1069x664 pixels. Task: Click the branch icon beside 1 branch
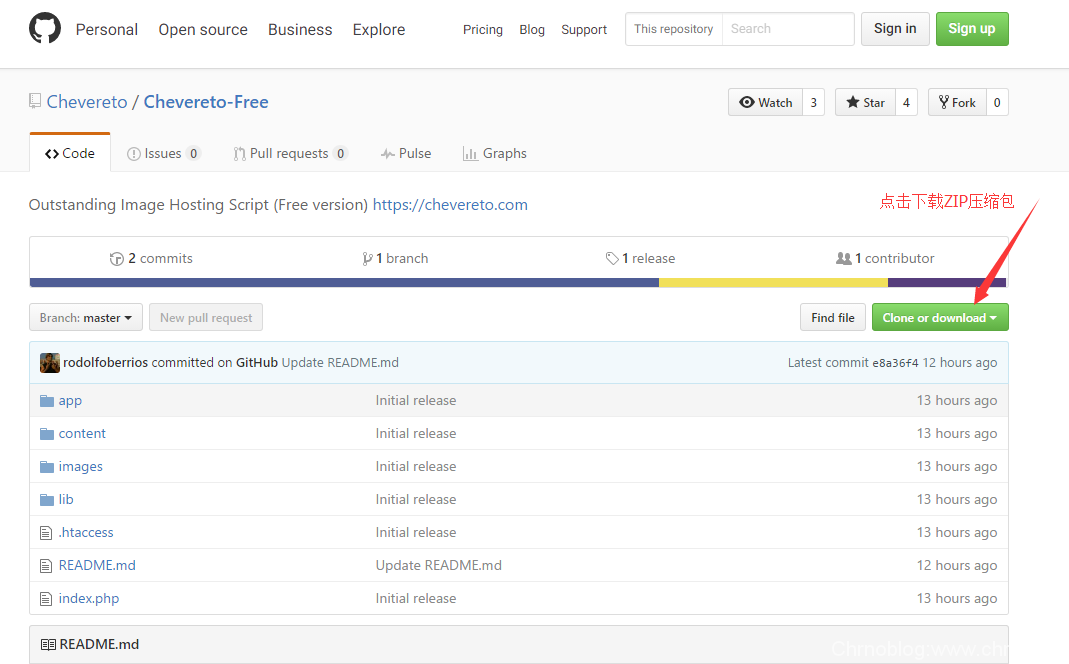(367, 258)
